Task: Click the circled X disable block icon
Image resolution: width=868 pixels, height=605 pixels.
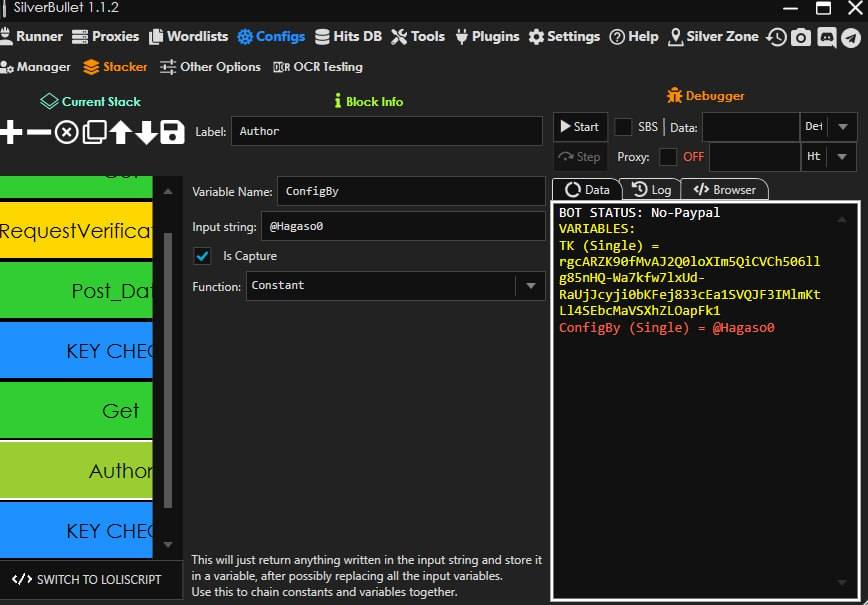Action: tap(67, 132)
